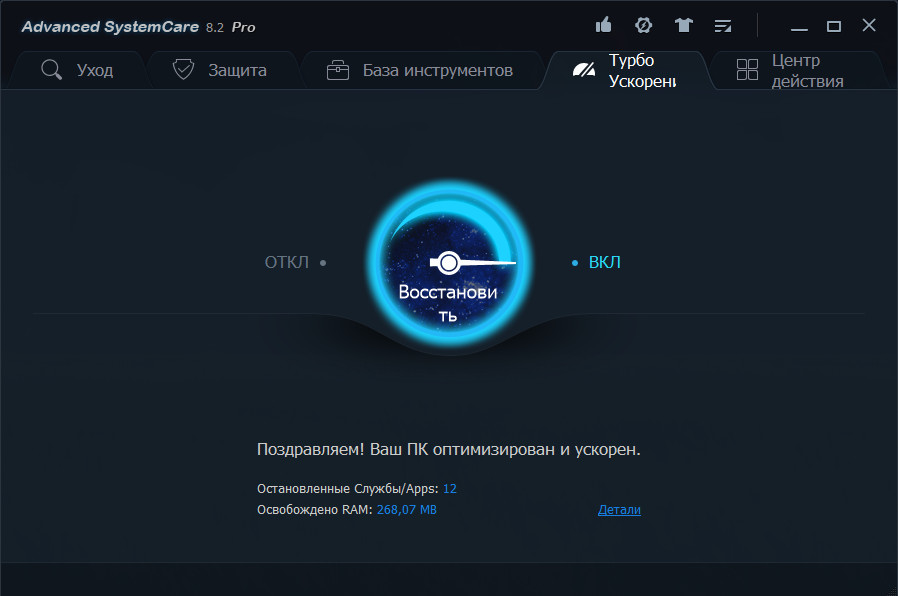Click the Advanced SystemCare 8.2 Pro title
Viewport: 898px width, 596px height.
tap(139, 27)
